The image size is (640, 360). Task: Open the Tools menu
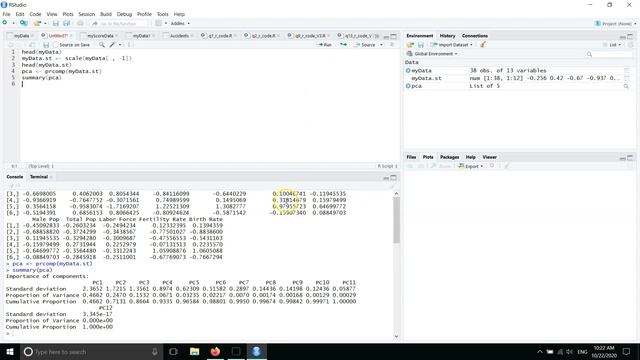(162, 14)
